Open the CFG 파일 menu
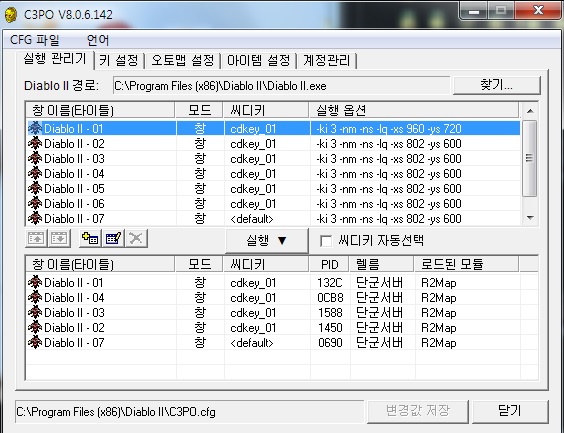 [35, 40]
